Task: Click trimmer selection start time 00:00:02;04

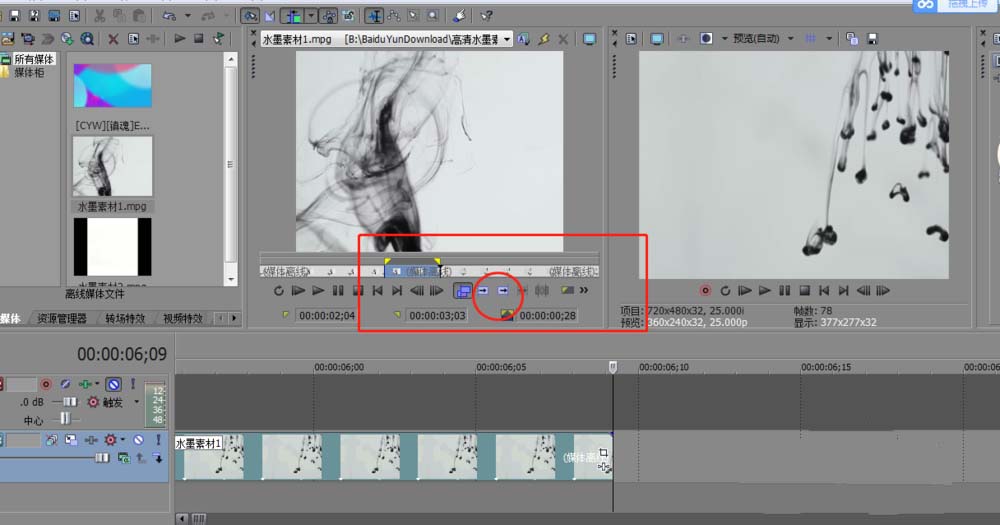Action: coord(327,315)
